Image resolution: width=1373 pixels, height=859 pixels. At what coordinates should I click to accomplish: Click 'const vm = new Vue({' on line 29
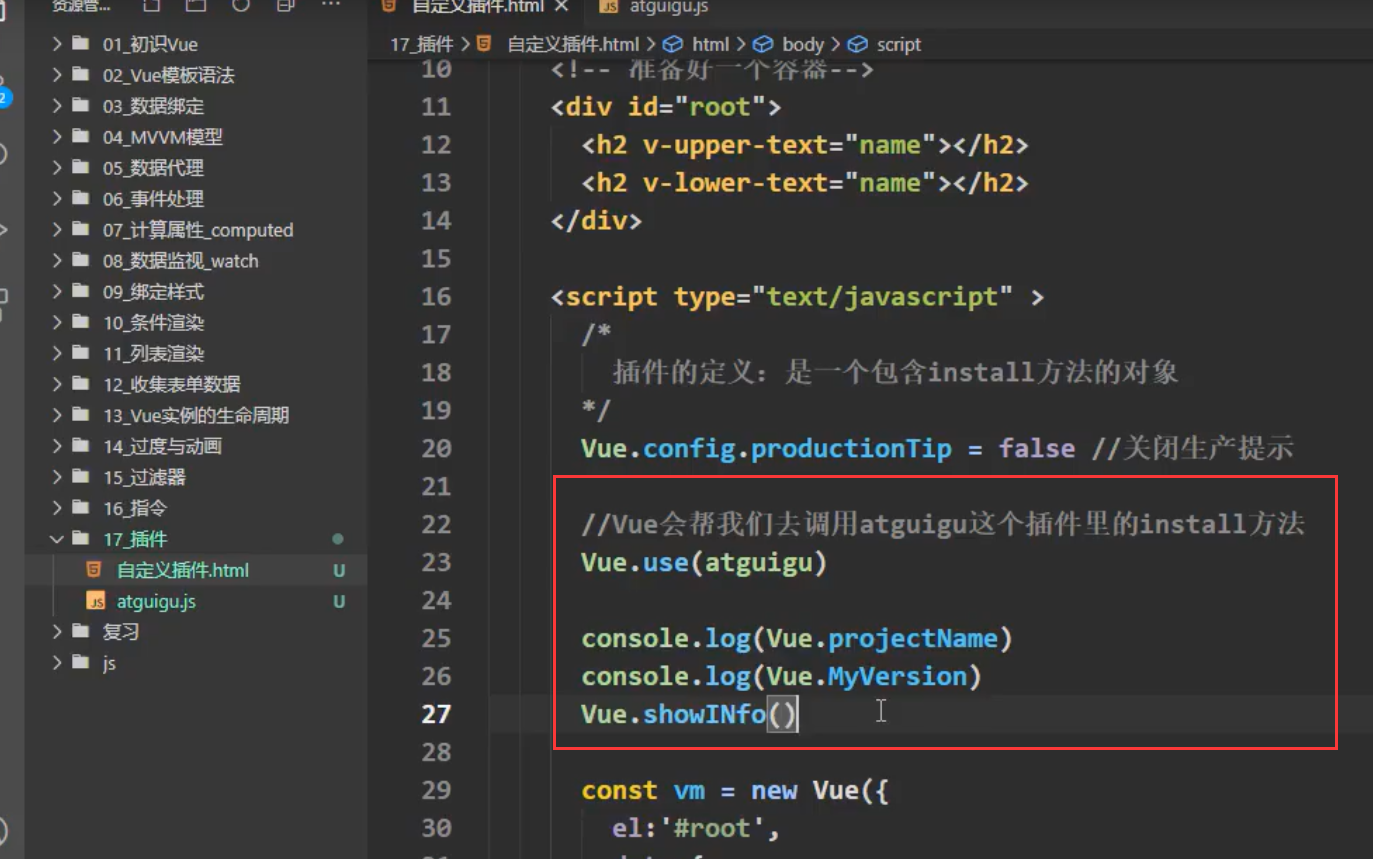(735, 790)
